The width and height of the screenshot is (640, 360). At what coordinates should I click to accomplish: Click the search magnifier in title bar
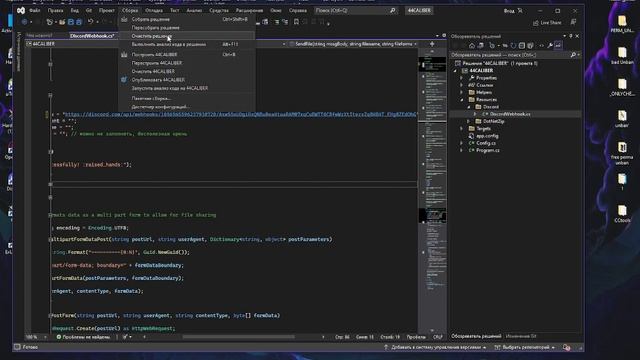[392, 11]
